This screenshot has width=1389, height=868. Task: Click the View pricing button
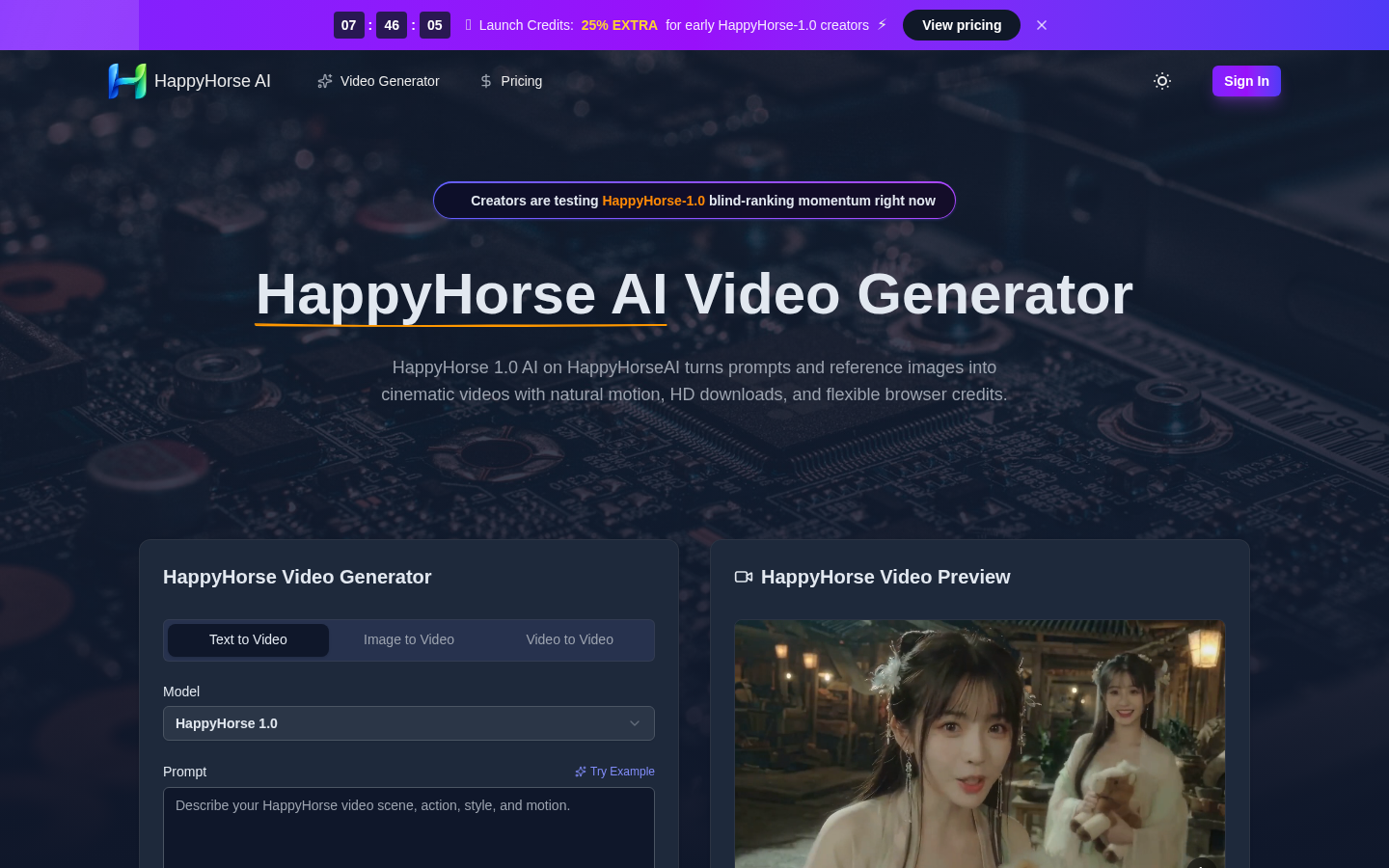(x=962, y=25)
